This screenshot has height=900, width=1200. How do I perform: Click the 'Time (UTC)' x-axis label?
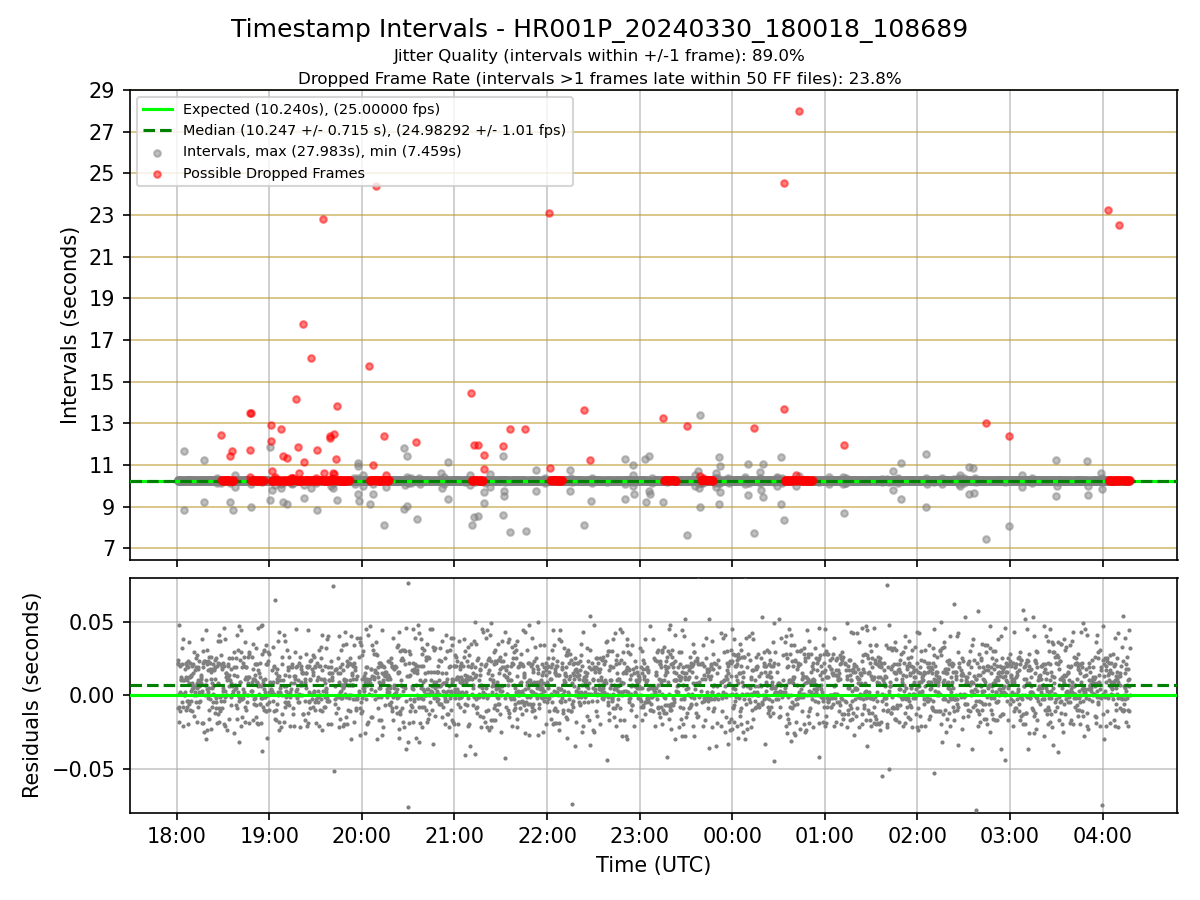point(653,865)
